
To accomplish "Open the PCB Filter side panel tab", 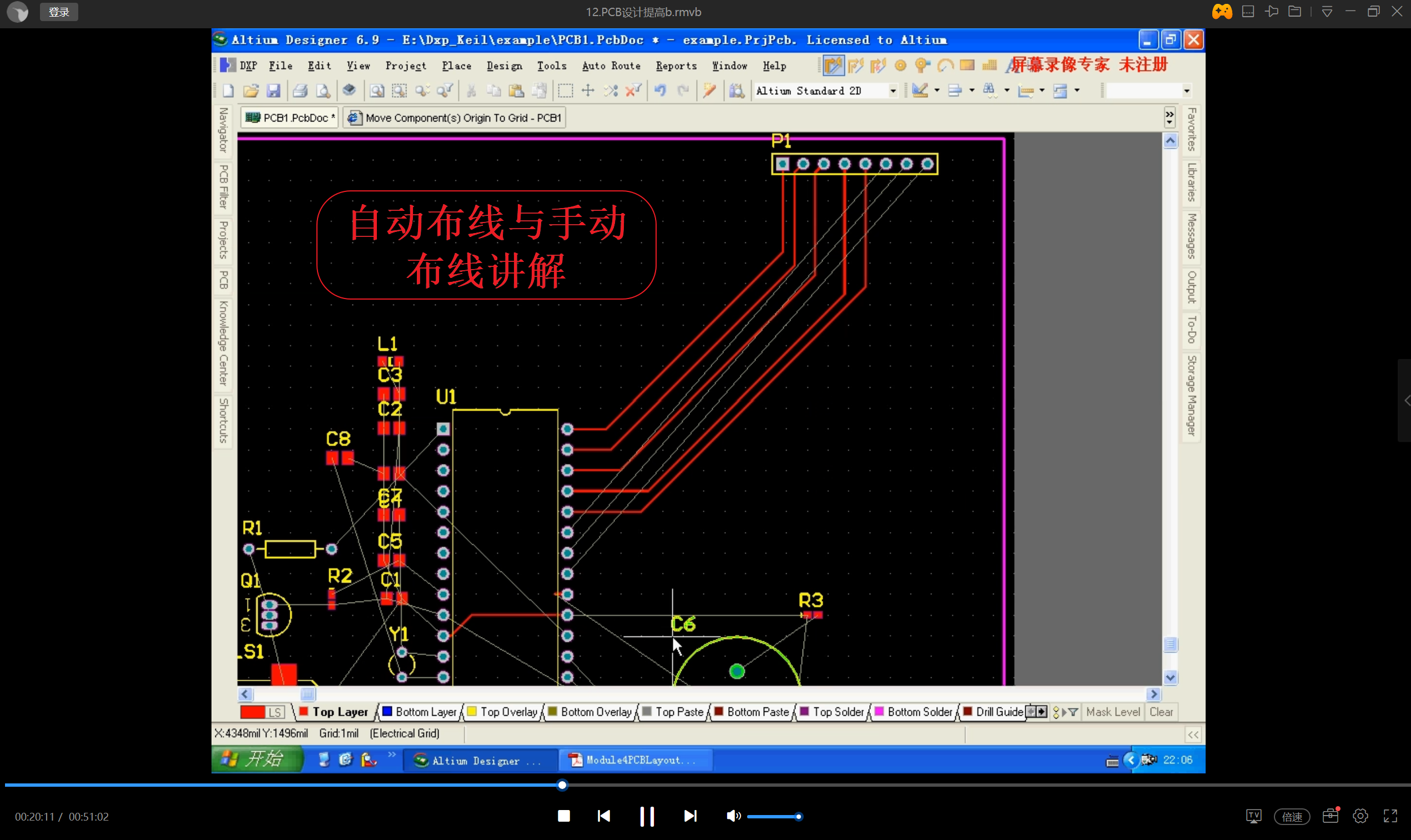I will pyautogui.click(x=224, y=187).
